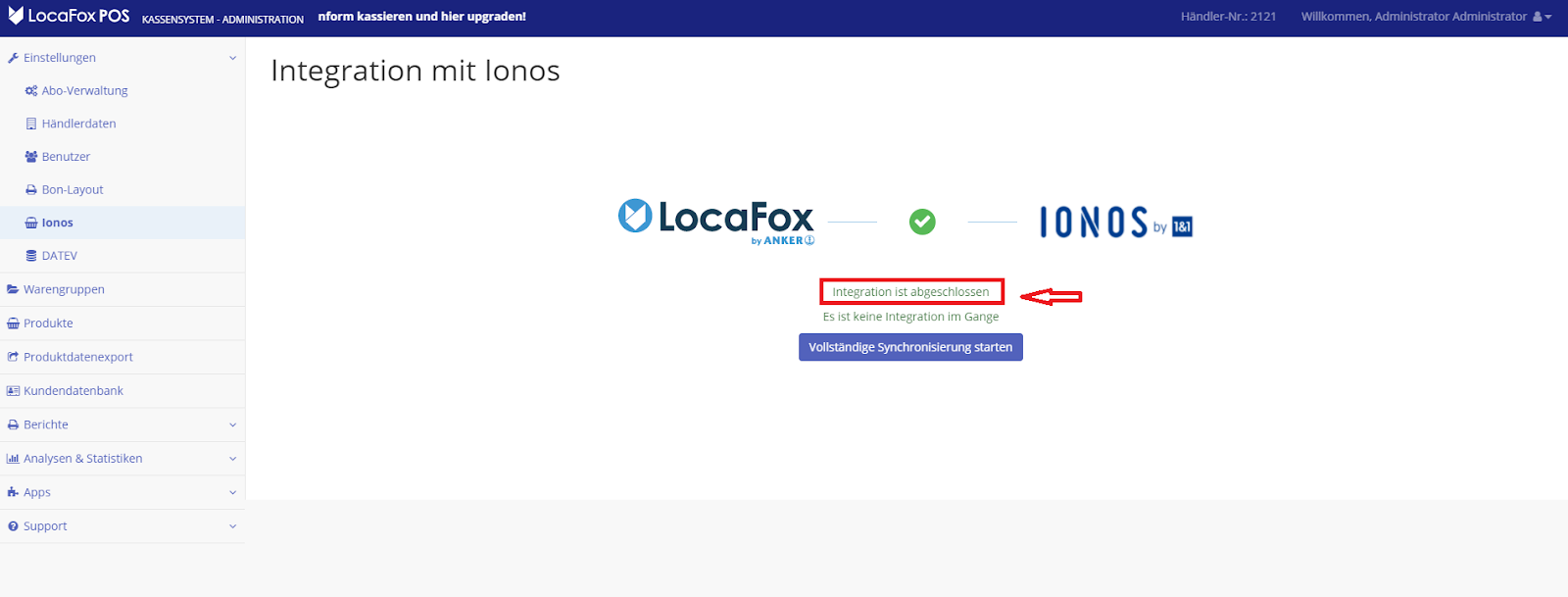Click the user icon in the header
This screenshot has width=1568, height=597.
pyautogui.click(x=1538, y=17)
